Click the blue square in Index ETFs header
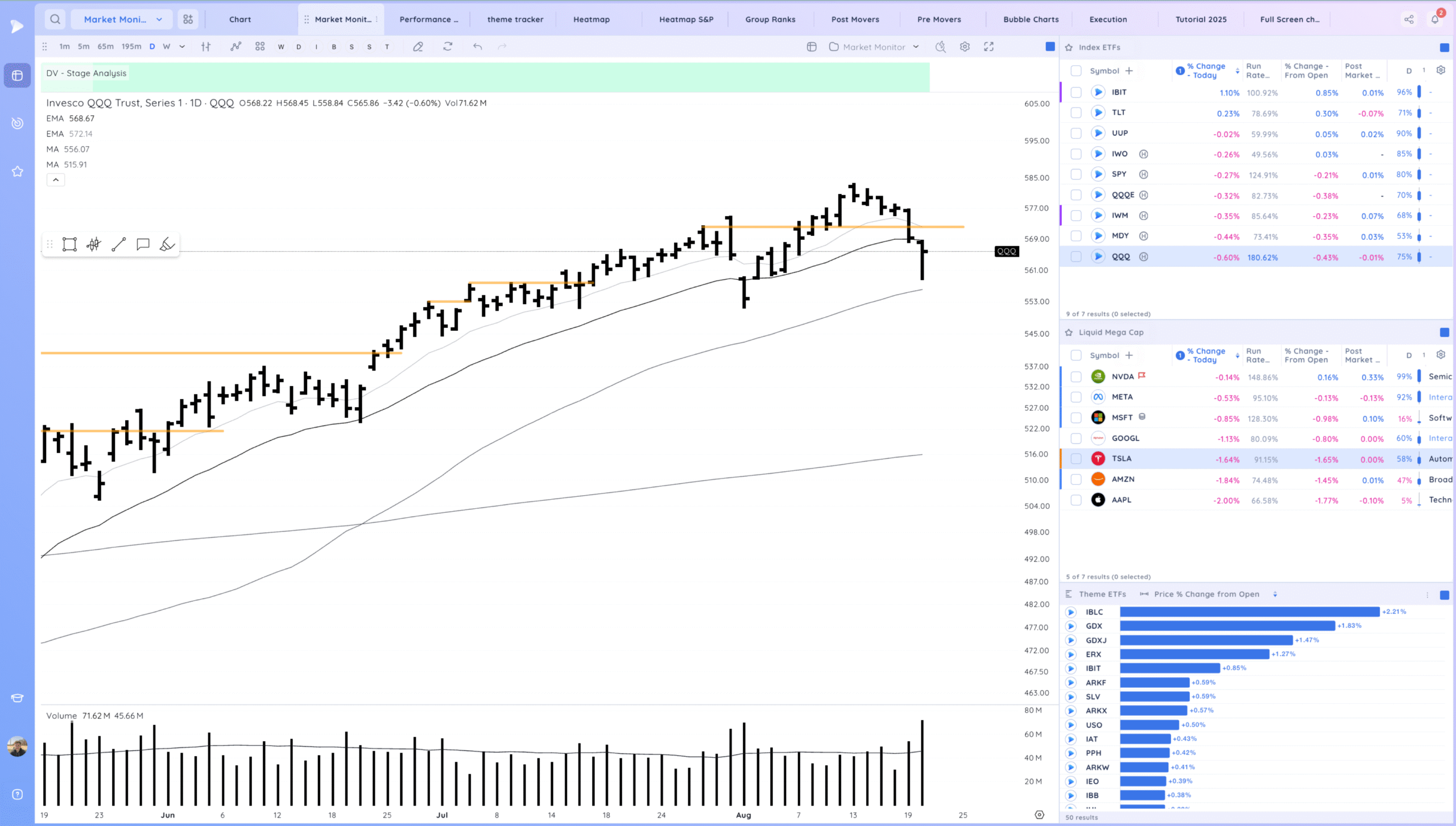This screenshot has width=1456, height=826. [x=1444, y=47]
